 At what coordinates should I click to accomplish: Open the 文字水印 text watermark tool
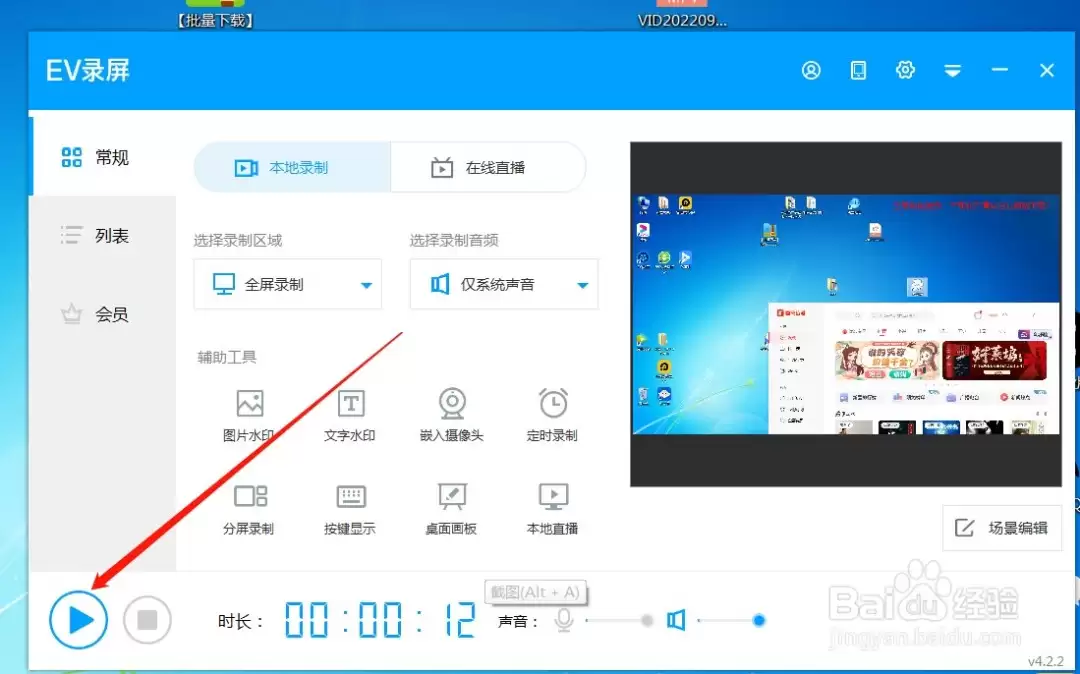pyautogui.click(x=350, y=416)
